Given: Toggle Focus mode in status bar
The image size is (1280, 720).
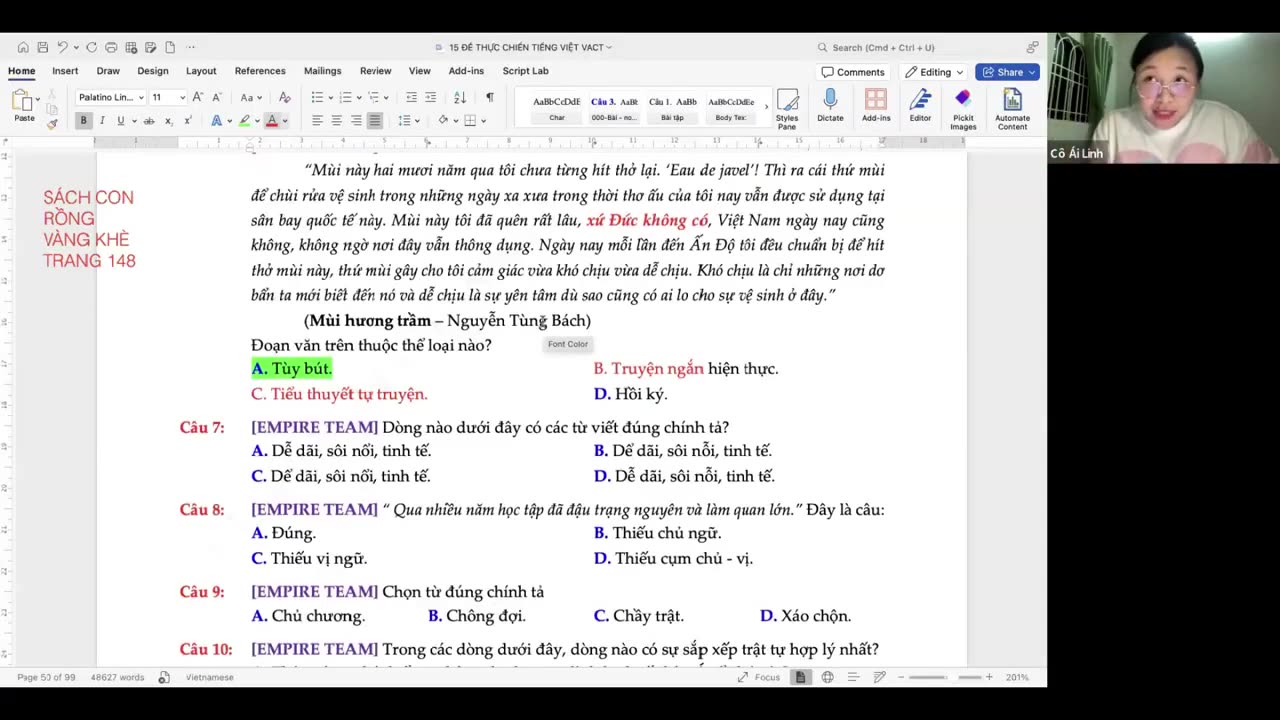Looking at the screenshot, I should tap(759, 677).
